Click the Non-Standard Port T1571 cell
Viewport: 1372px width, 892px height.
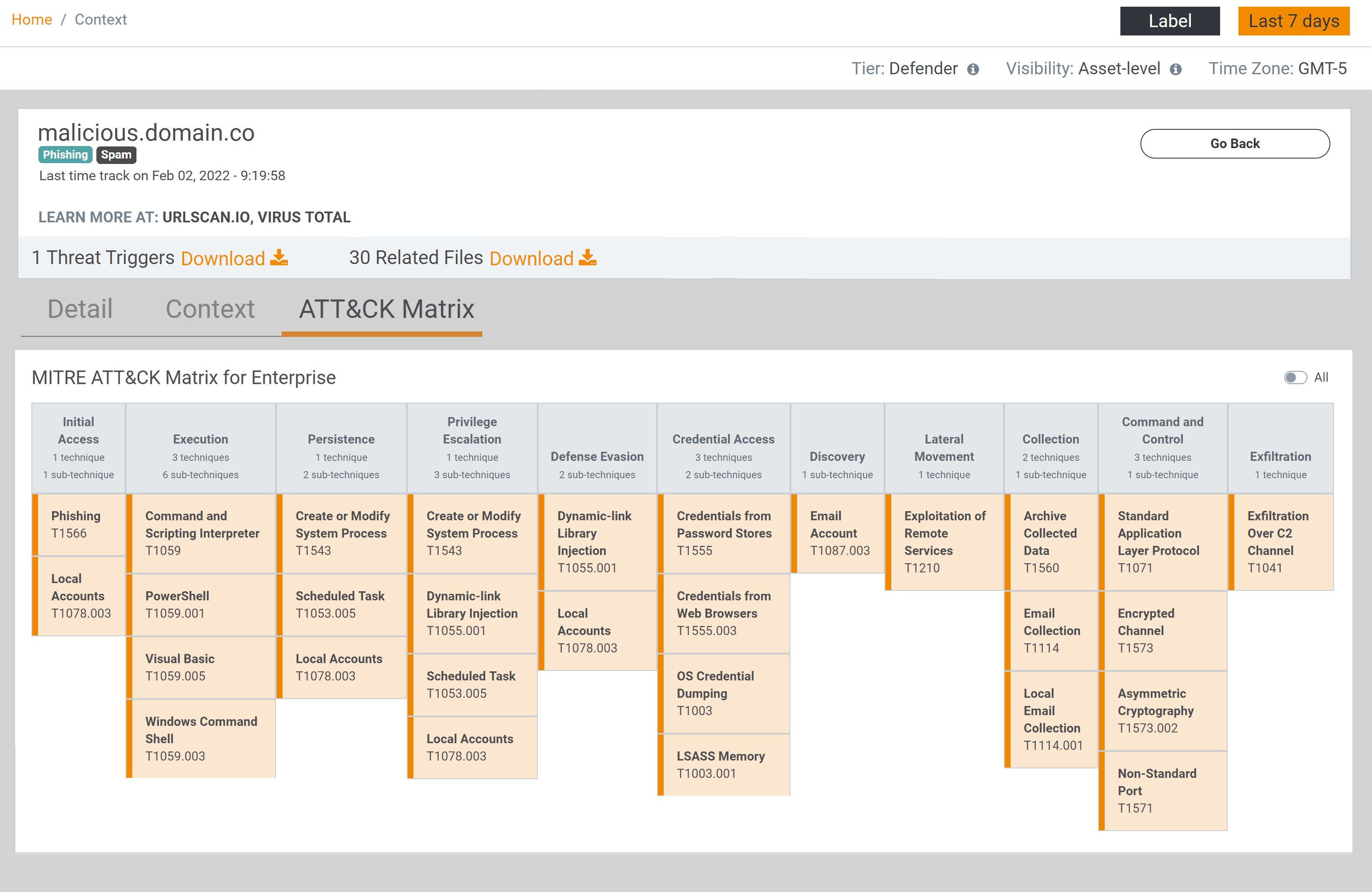tap(1162, 790)
